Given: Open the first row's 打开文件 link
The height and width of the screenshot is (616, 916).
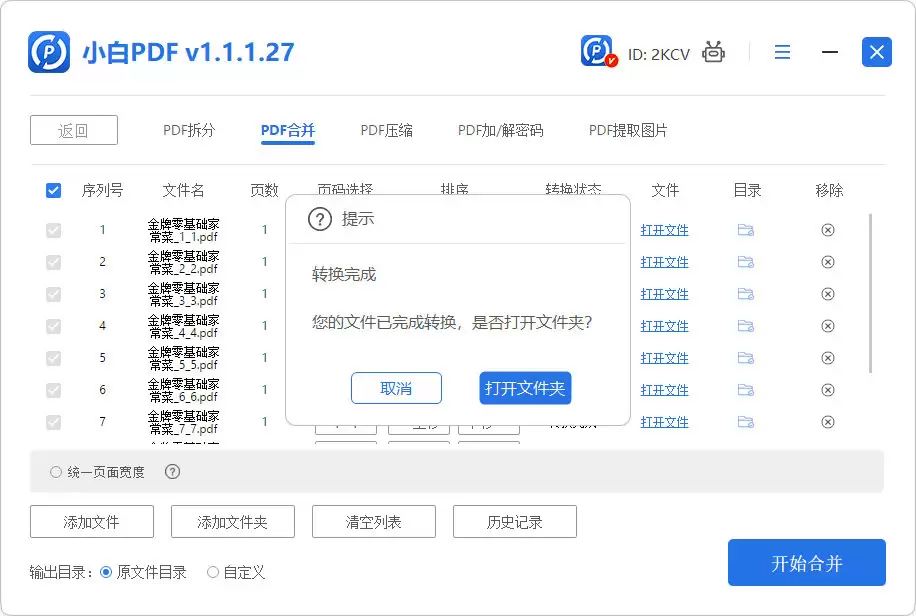Looking at the screenshot, I should click(666, 230).
